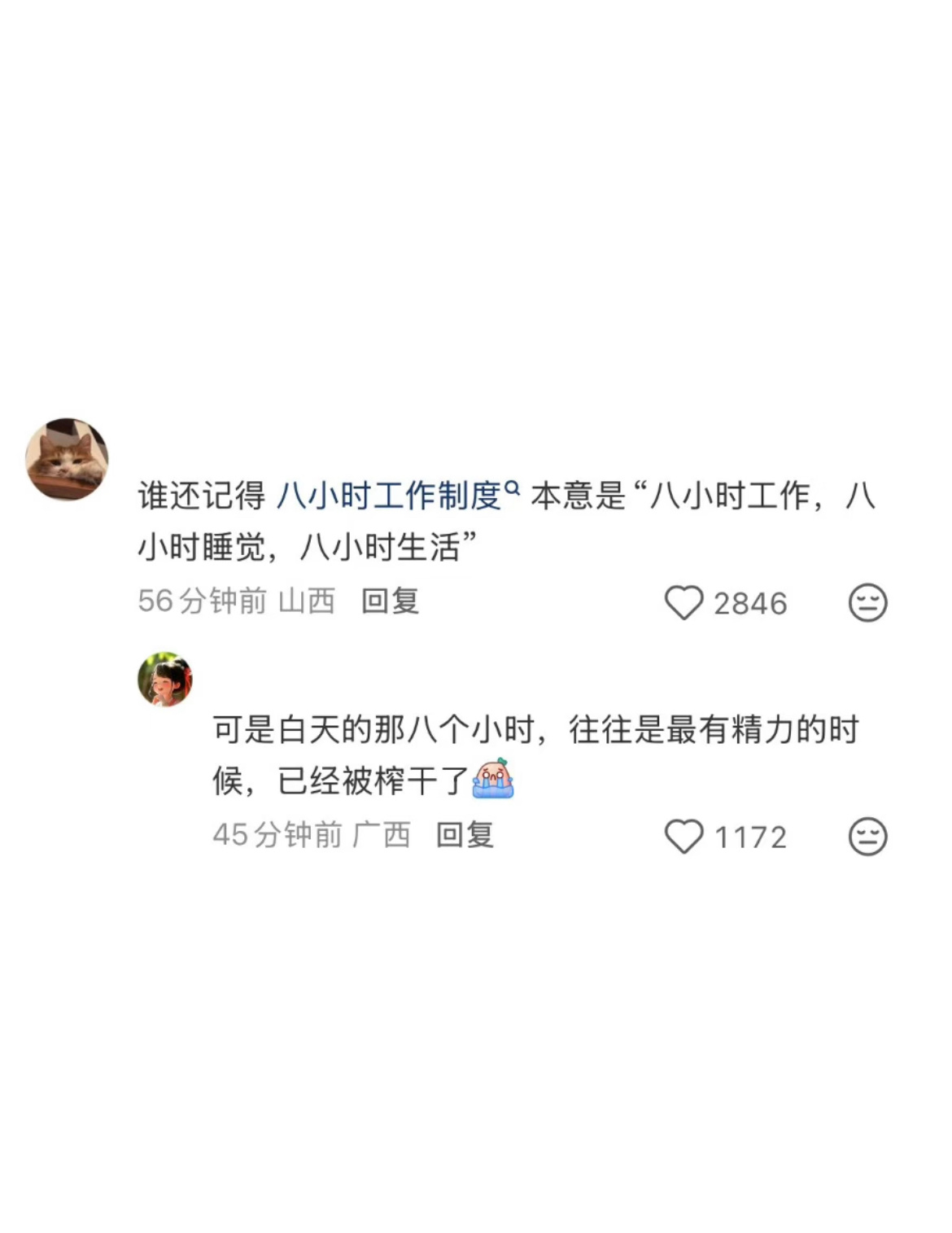Open the cat avatar's profile
Viewport: 952px width, 1233px height.
point(68,459)
